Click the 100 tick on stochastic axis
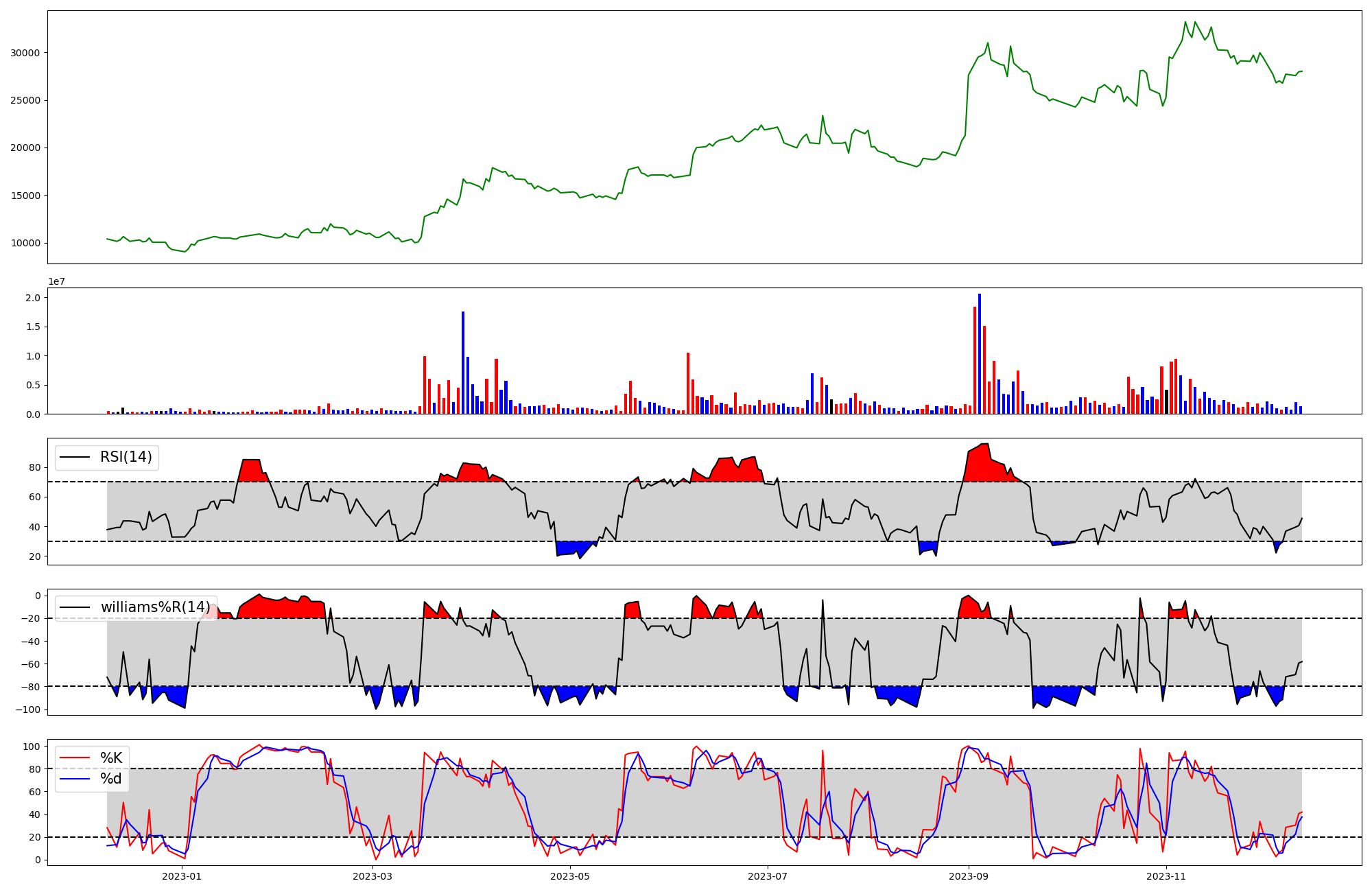The height and width of the screenshot is (892, 1372). [32, 746]
